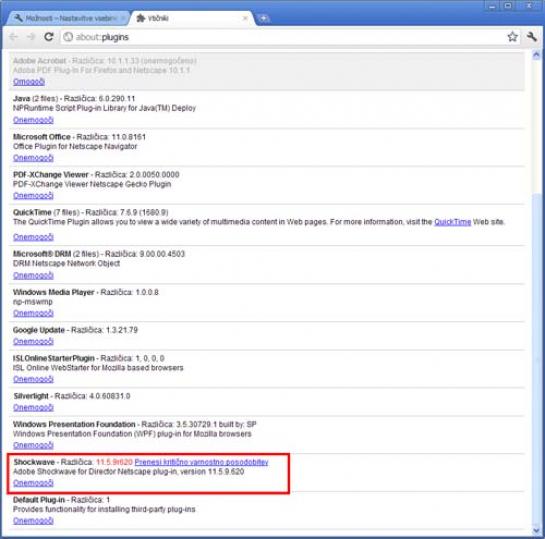Click the Silverlight plugin name
The height and width of the screenshot is (539, 545).
[x=31, y=396]
